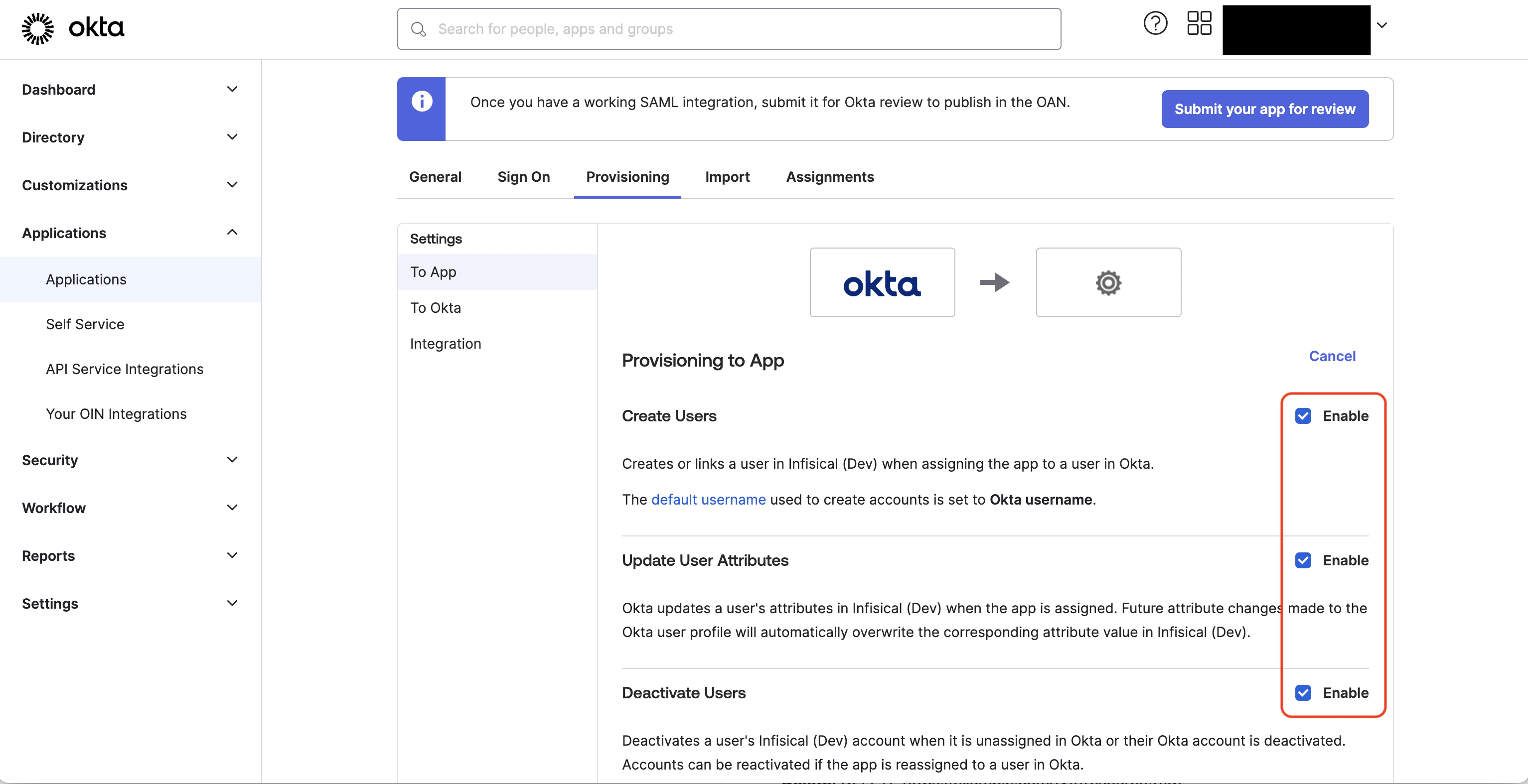Click the 'Update User Attributes' label
The height and width of the screenshot is (784, 1528).
[x=705, y=560]
